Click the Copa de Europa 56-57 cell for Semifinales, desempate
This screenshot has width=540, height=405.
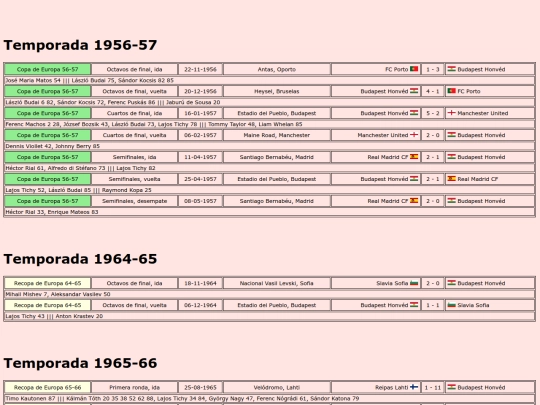pyautogui.click(x=48, y=201)
